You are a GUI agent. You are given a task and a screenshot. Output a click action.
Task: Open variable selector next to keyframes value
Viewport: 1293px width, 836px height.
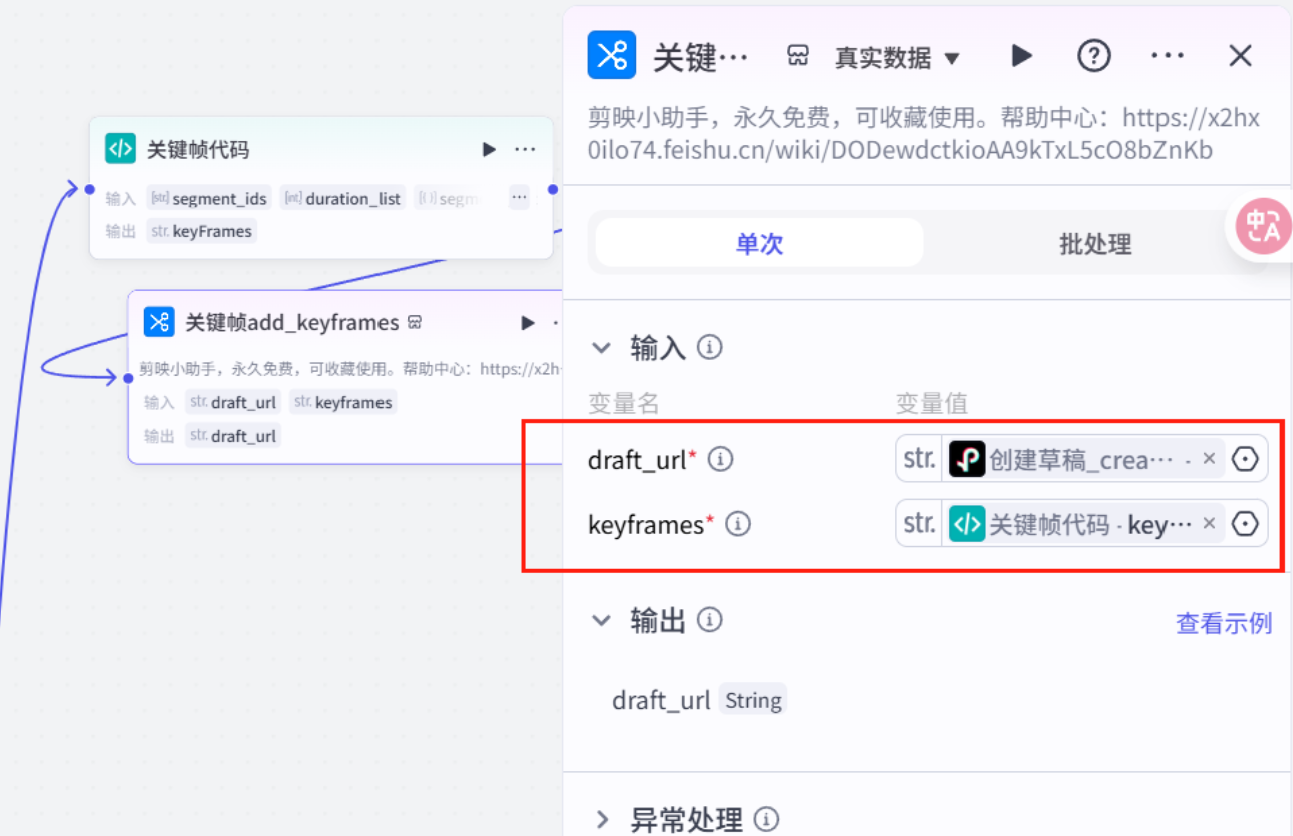click(1245, 523)
